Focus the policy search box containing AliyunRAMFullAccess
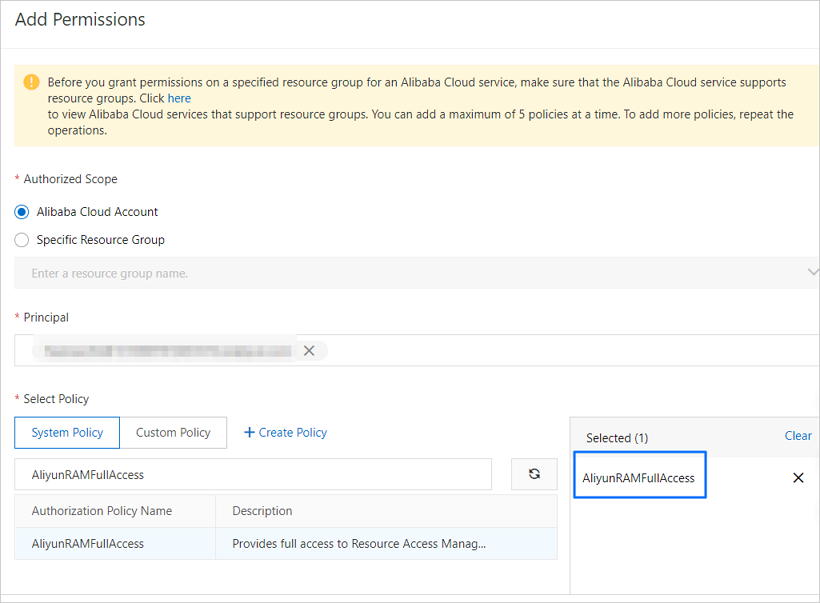820x603 pixels. coord(253,474)
